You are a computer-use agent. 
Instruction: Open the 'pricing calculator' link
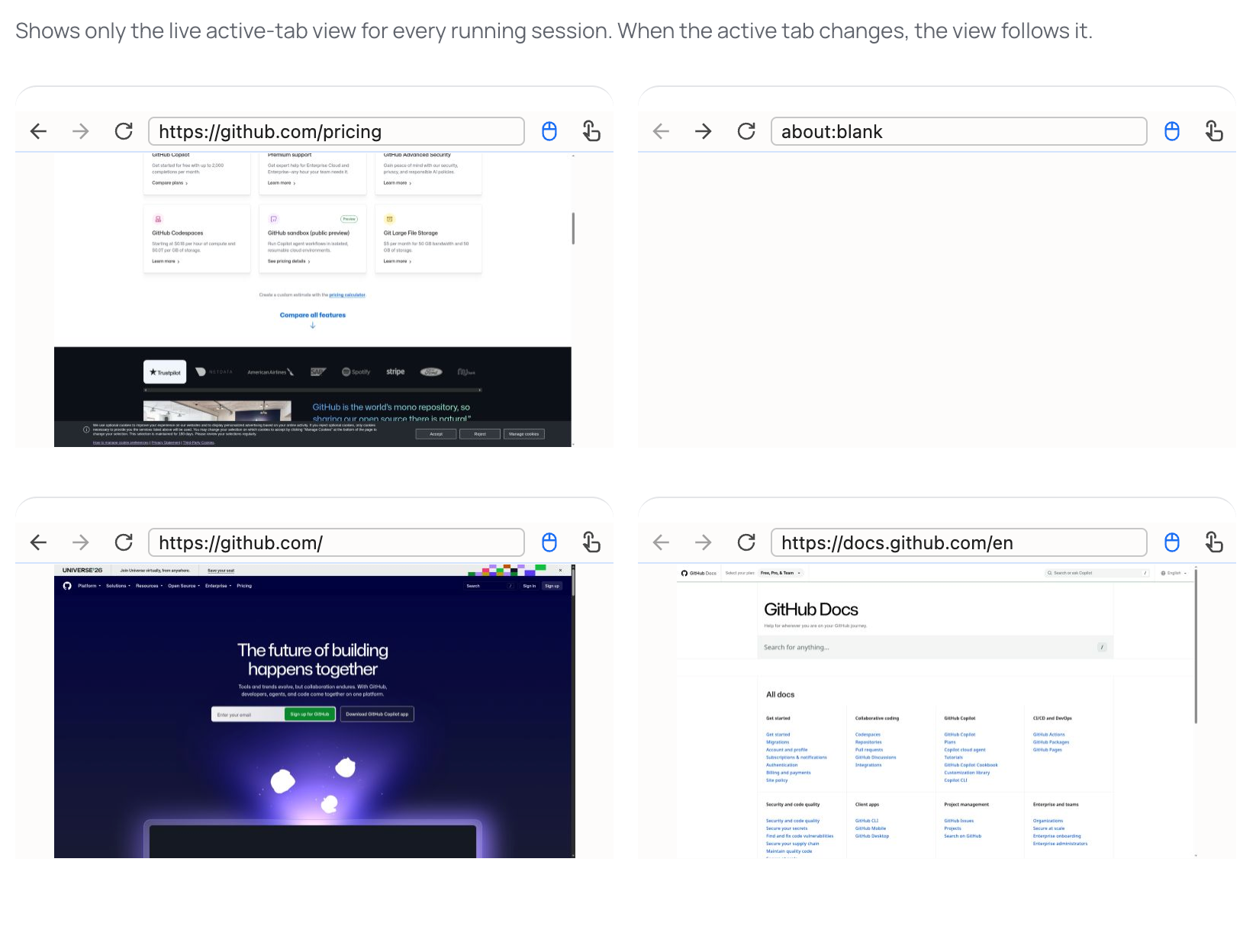pyautogui.click(x=348, y=294)
